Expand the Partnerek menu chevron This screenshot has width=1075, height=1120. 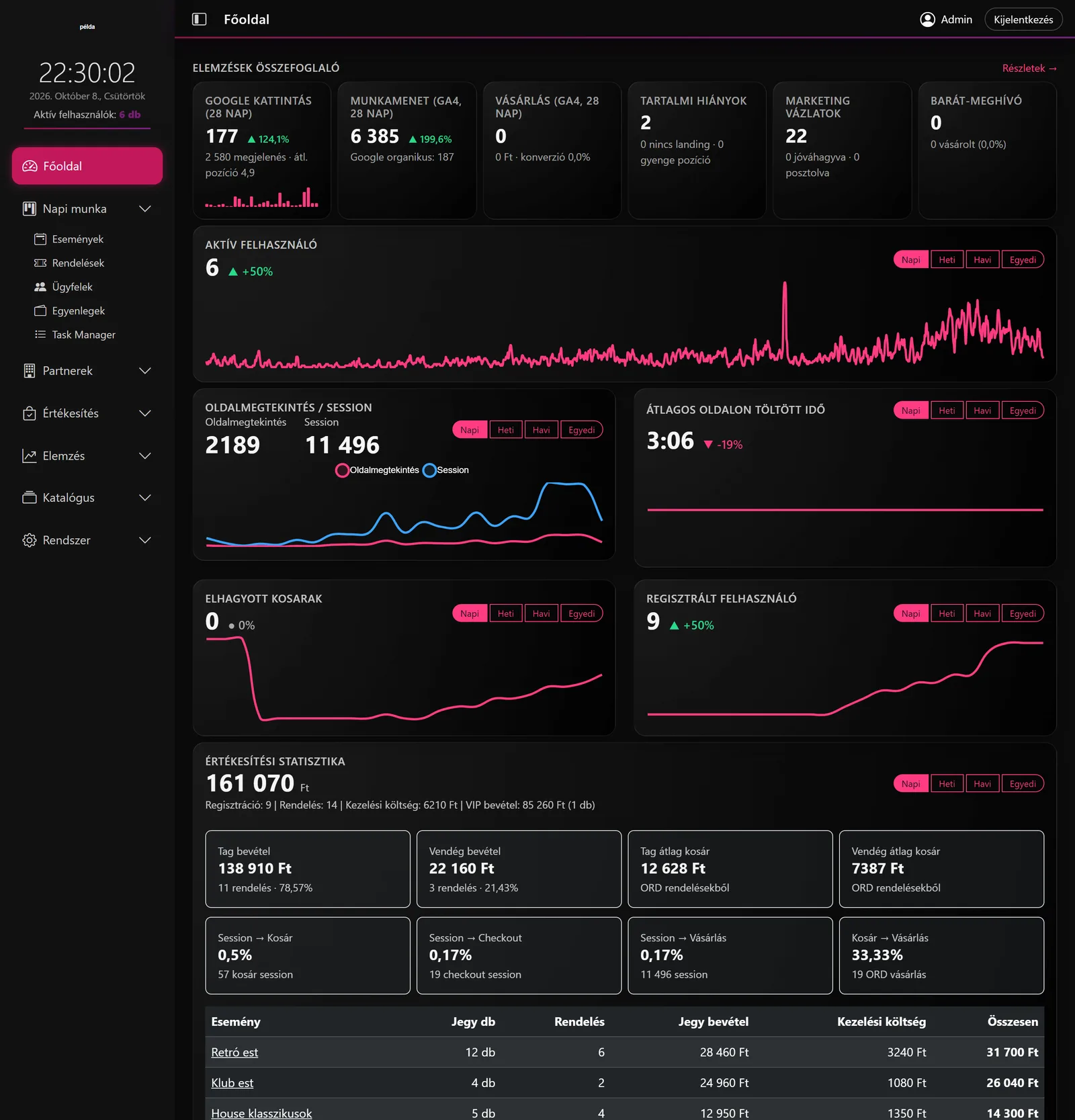[144, 371]
